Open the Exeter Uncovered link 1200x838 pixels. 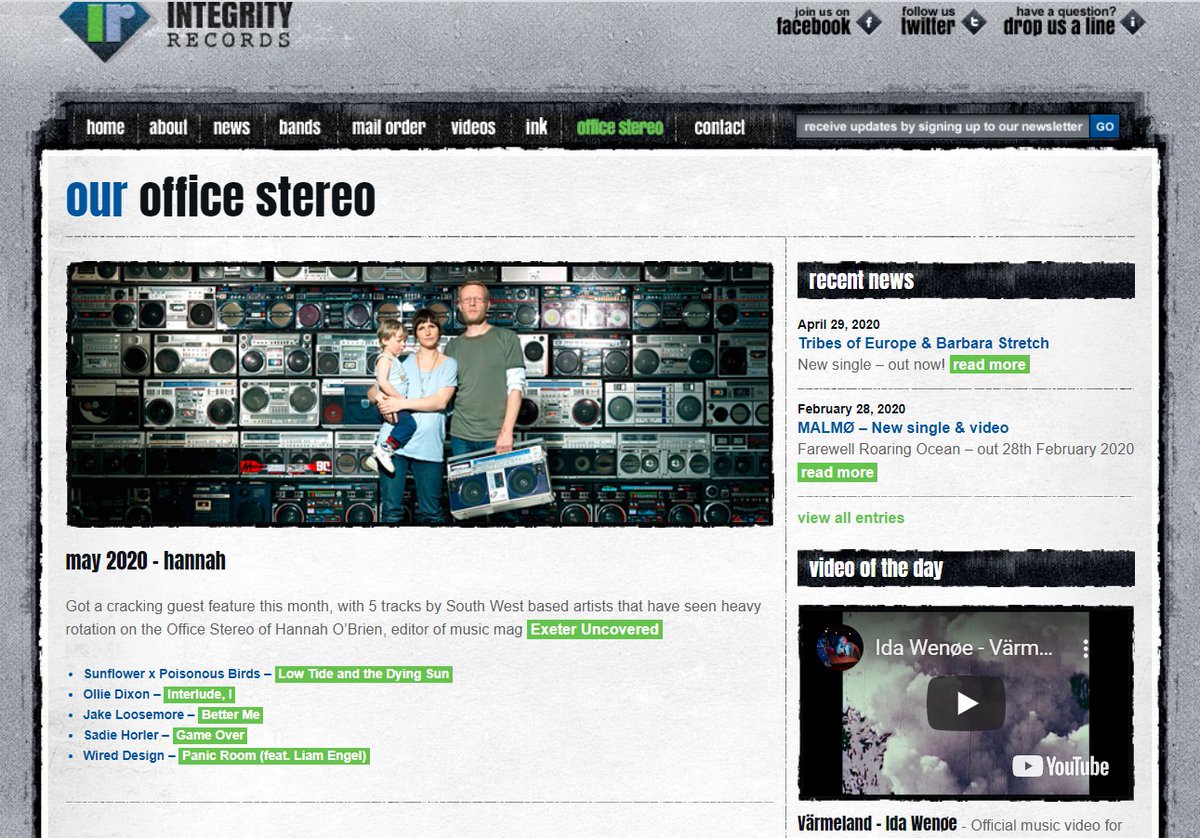tap(594, 629)
